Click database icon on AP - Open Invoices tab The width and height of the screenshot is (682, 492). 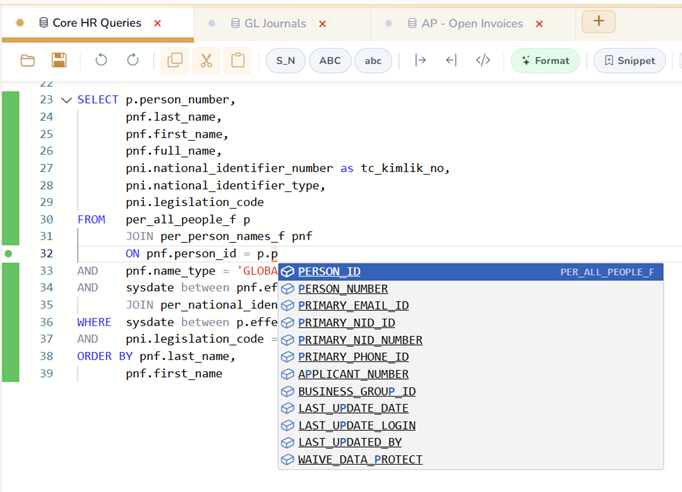[x=412, y=23]
